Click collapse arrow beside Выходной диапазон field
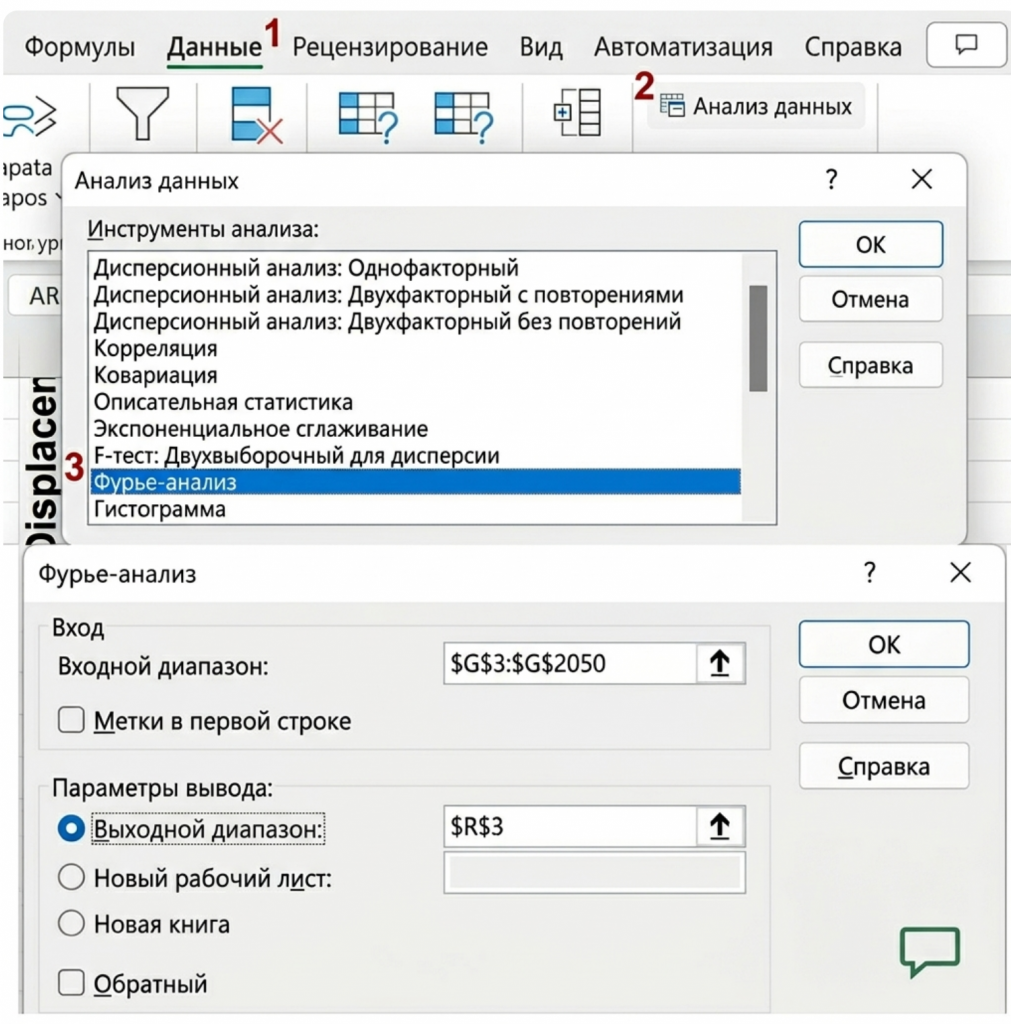 click(x=720, y=827)
